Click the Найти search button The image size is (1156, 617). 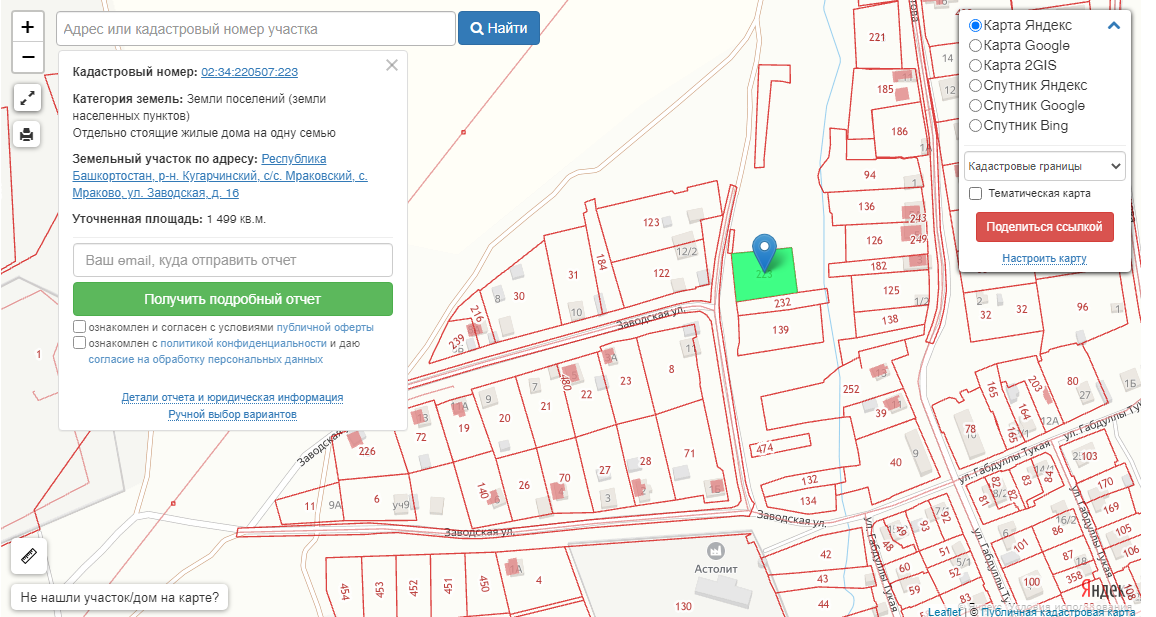pyautogui.click(x=499, y=28)
